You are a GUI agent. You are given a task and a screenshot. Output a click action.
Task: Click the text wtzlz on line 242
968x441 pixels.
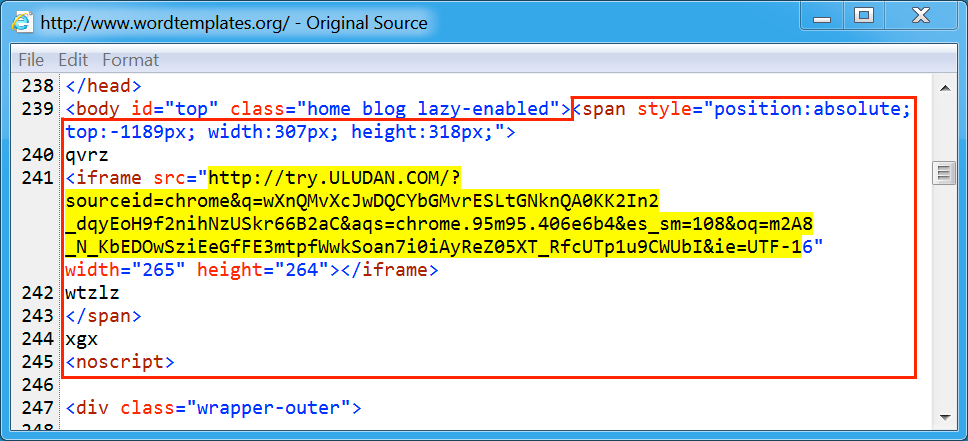pyautogui.click(x=92, y=293)
